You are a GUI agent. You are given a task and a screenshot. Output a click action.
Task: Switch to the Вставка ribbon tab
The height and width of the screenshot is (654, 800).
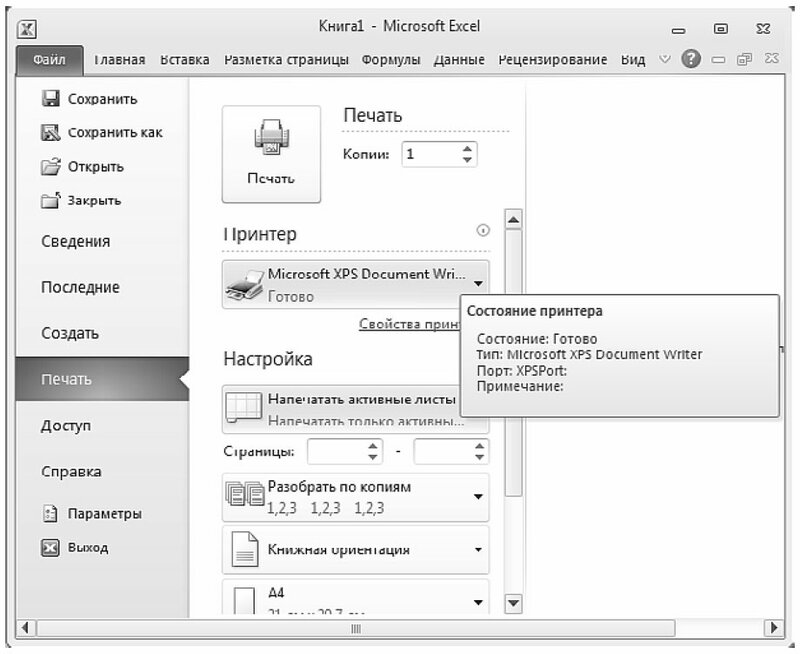185,60
